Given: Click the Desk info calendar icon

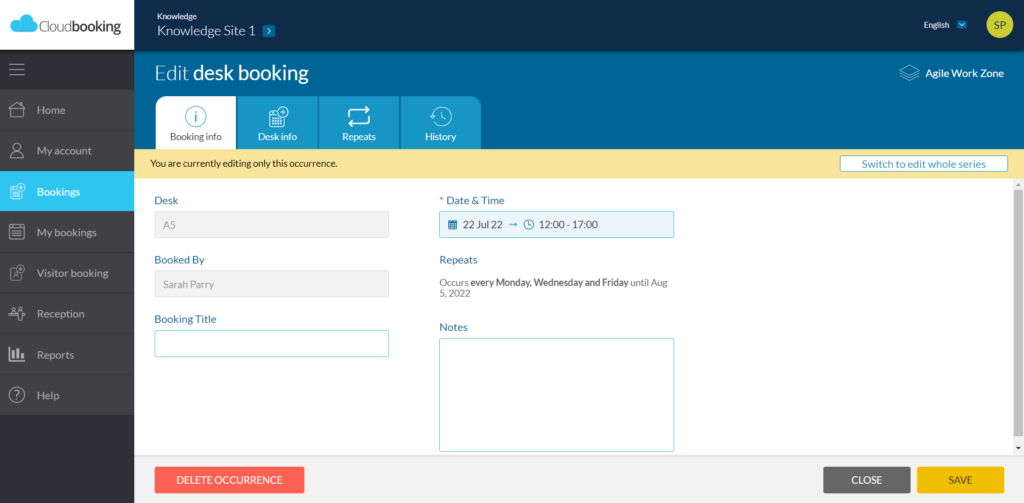Looking at the screenshot, I should pyautogui.click(x=278, y=117).
